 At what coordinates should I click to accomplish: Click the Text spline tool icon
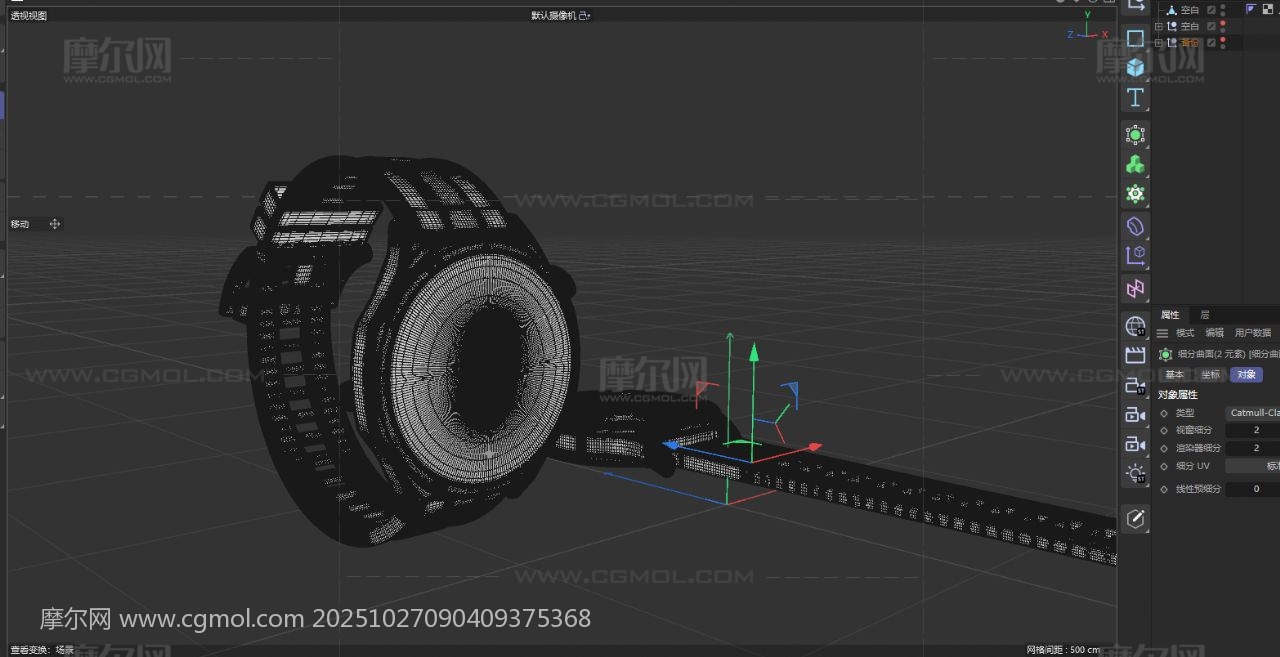point(1135,98)
